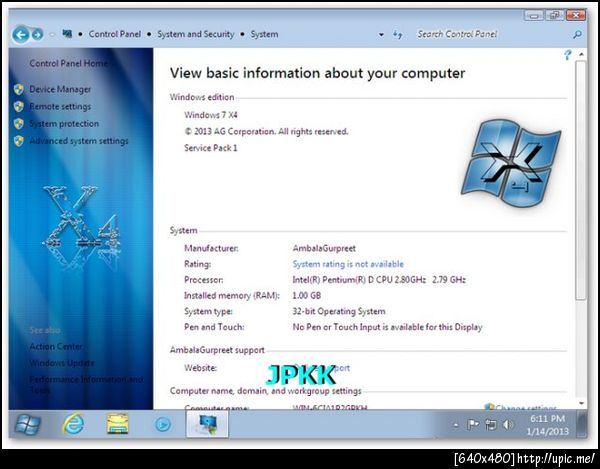Click 'Windows 7 X4' edition text
The width and height of the screenshot is (600, 469).
[211, 115]
